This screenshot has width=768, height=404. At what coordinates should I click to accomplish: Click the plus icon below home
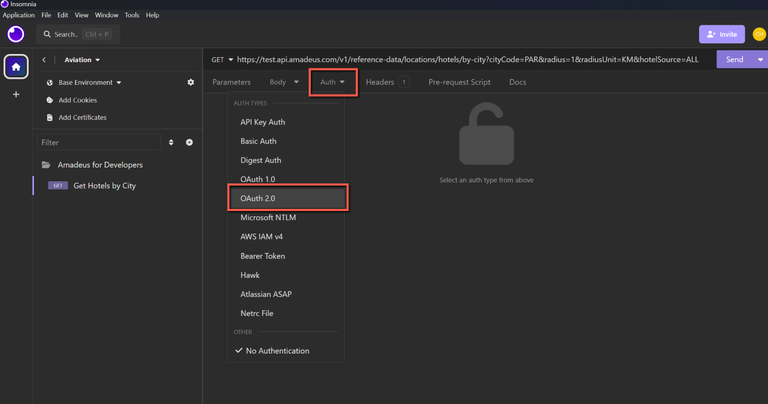point(16,95)
